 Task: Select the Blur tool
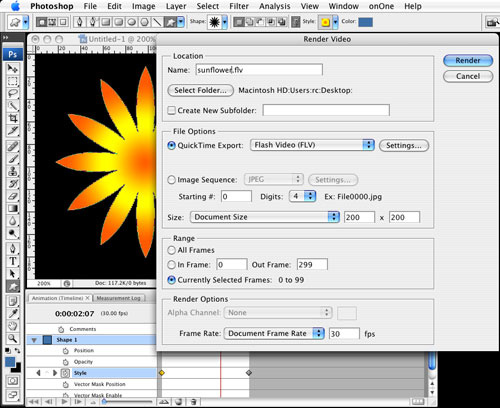[x=13, y=221]
